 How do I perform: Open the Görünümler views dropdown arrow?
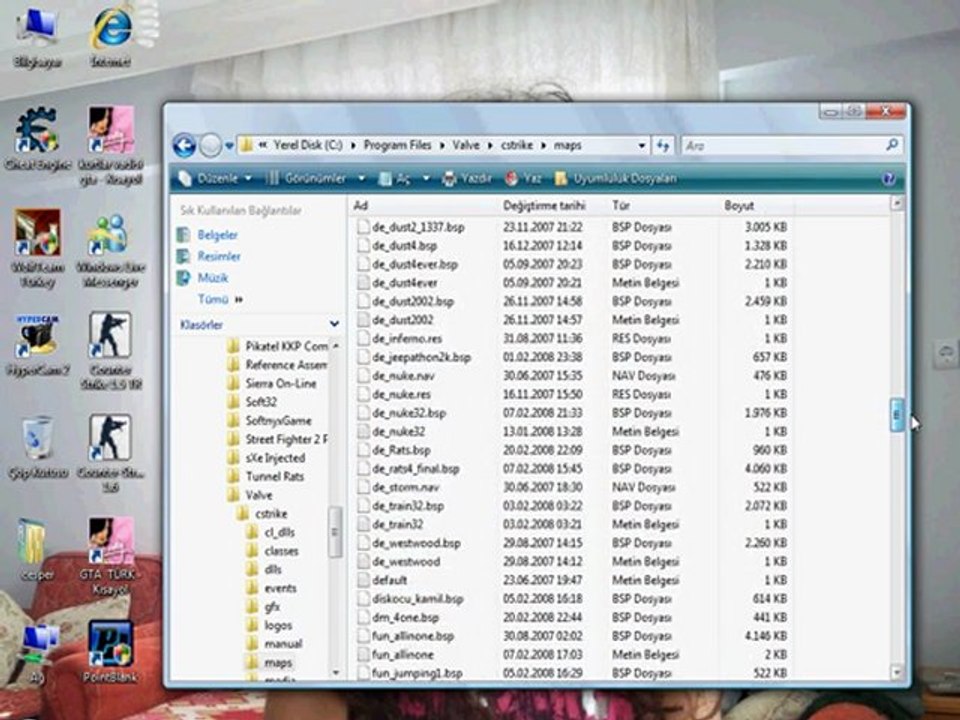(361, 179)
